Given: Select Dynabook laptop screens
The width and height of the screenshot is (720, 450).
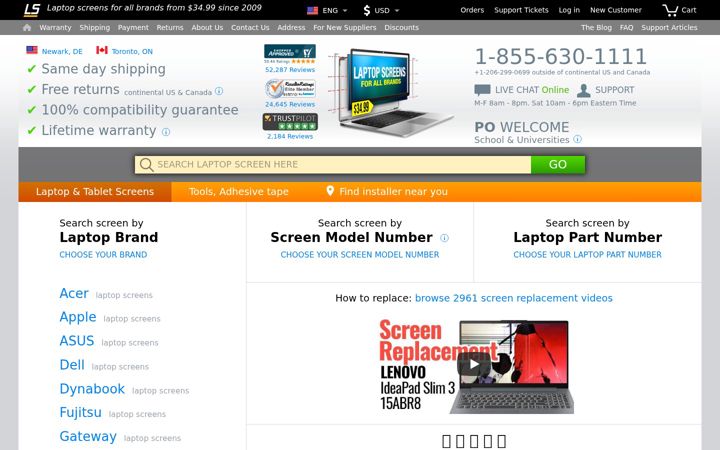Looking at the screenshot, I should (92, 388).
